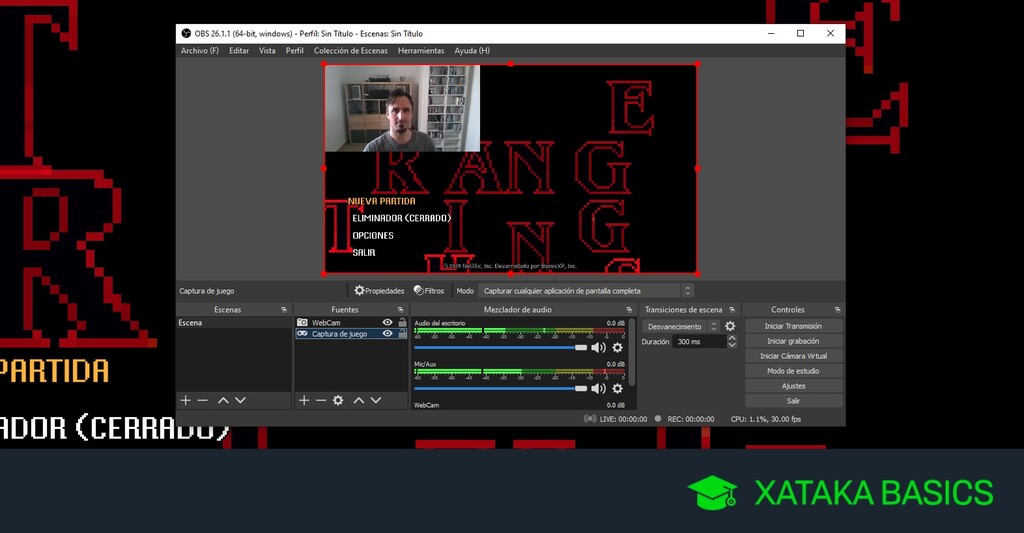Move selected source up in Fuentes

click(359, 400)
